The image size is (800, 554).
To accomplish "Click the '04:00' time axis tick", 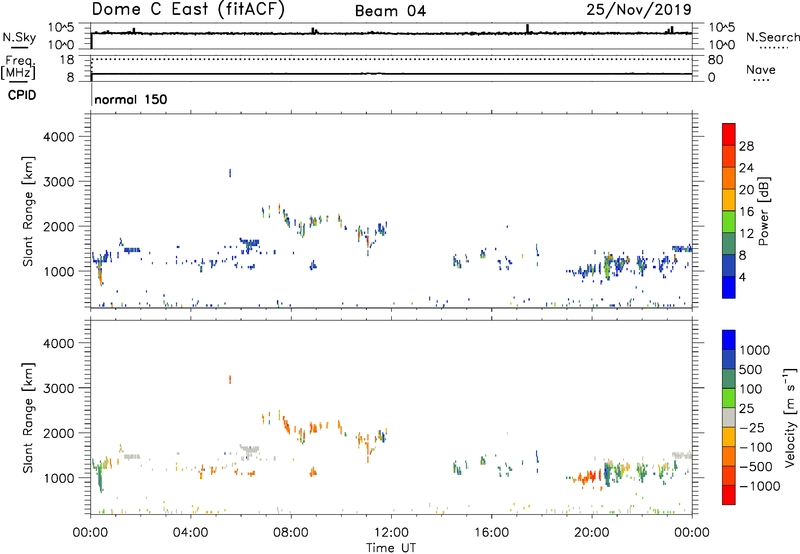I will [x=190, y=533].
